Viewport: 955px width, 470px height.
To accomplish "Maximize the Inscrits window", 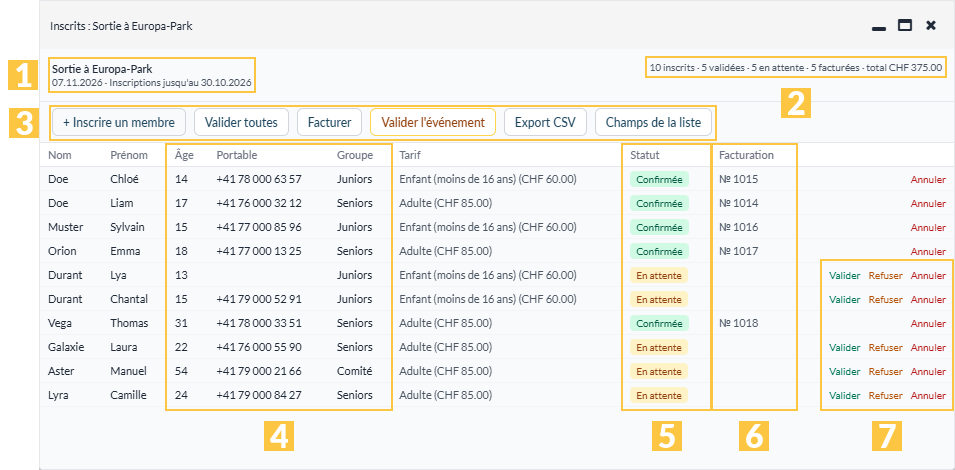I will pos(905,26).
